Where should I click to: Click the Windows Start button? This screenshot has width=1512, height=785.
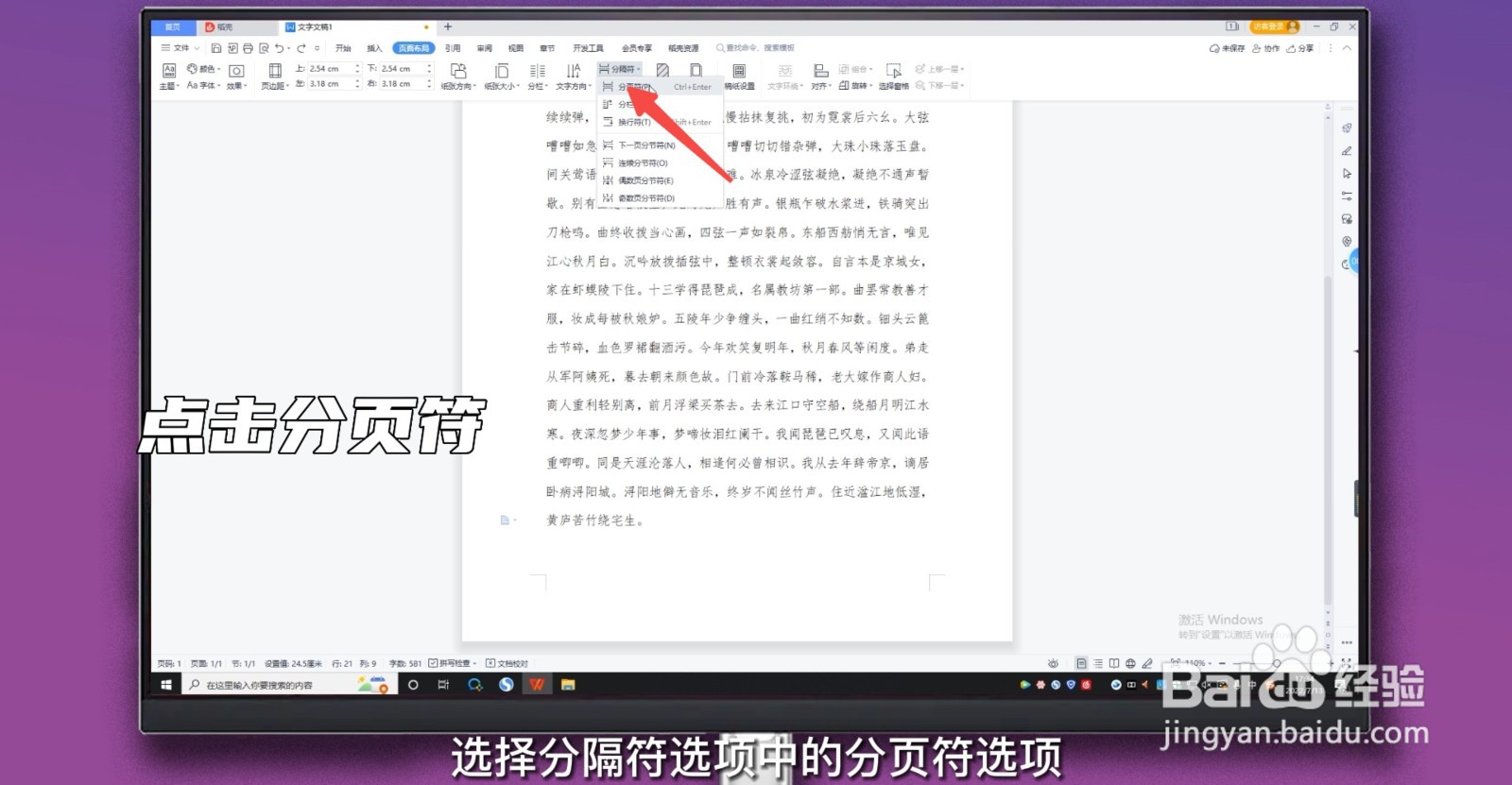pyautogui.click(x=166, y=685)
